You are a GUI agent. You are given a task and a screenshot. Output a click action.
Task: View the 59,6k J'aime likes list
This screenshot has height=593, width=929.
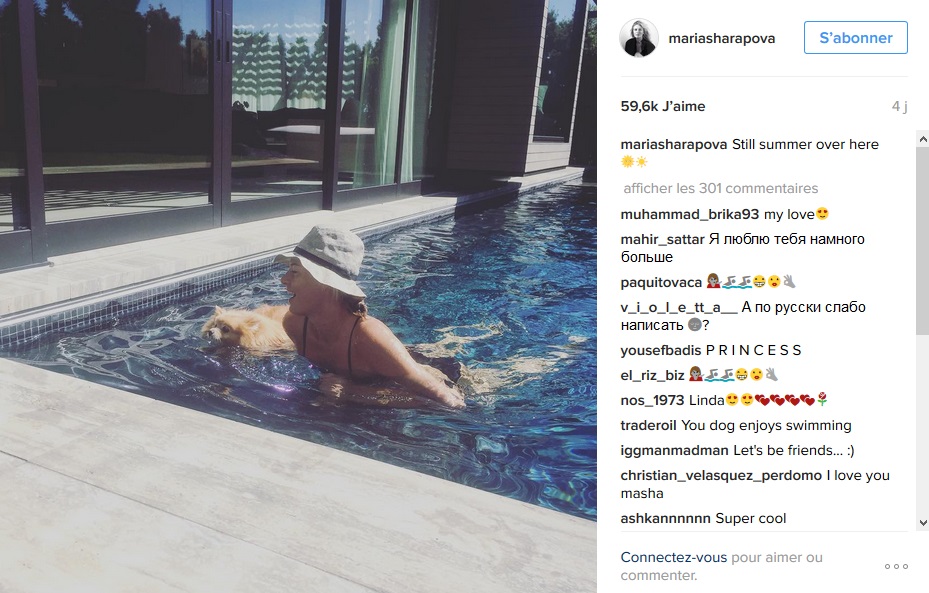pyautogui.click(x=663, y=107)
